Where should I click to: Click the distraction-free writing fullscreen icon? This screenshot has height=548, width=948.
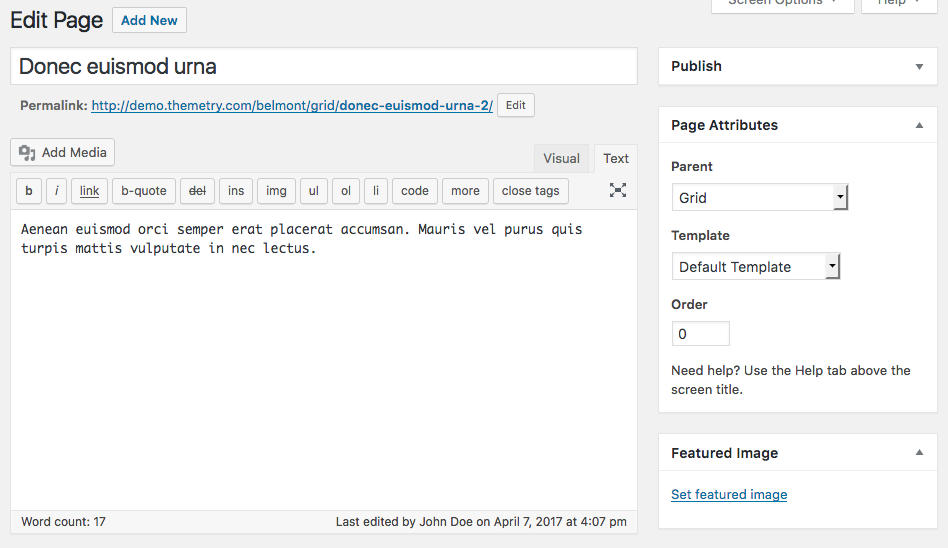(618, 190)
